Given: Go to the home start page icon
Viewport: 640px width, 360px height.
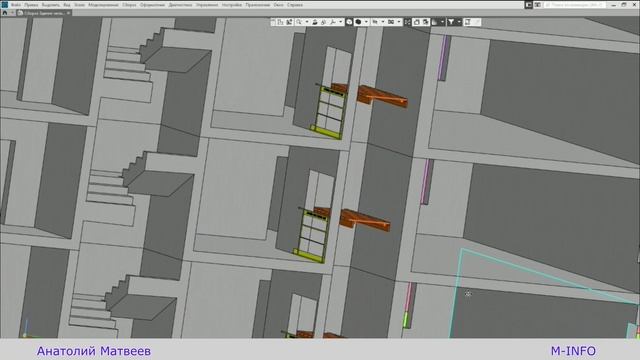Looking at the screenshot, I should 5,13.
